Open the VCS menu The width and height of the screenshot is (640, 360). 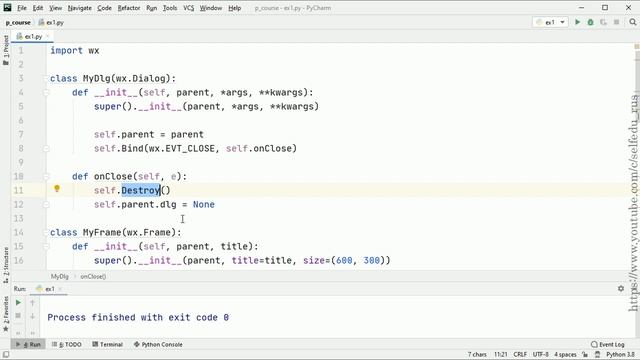click(x=189, y=8)
